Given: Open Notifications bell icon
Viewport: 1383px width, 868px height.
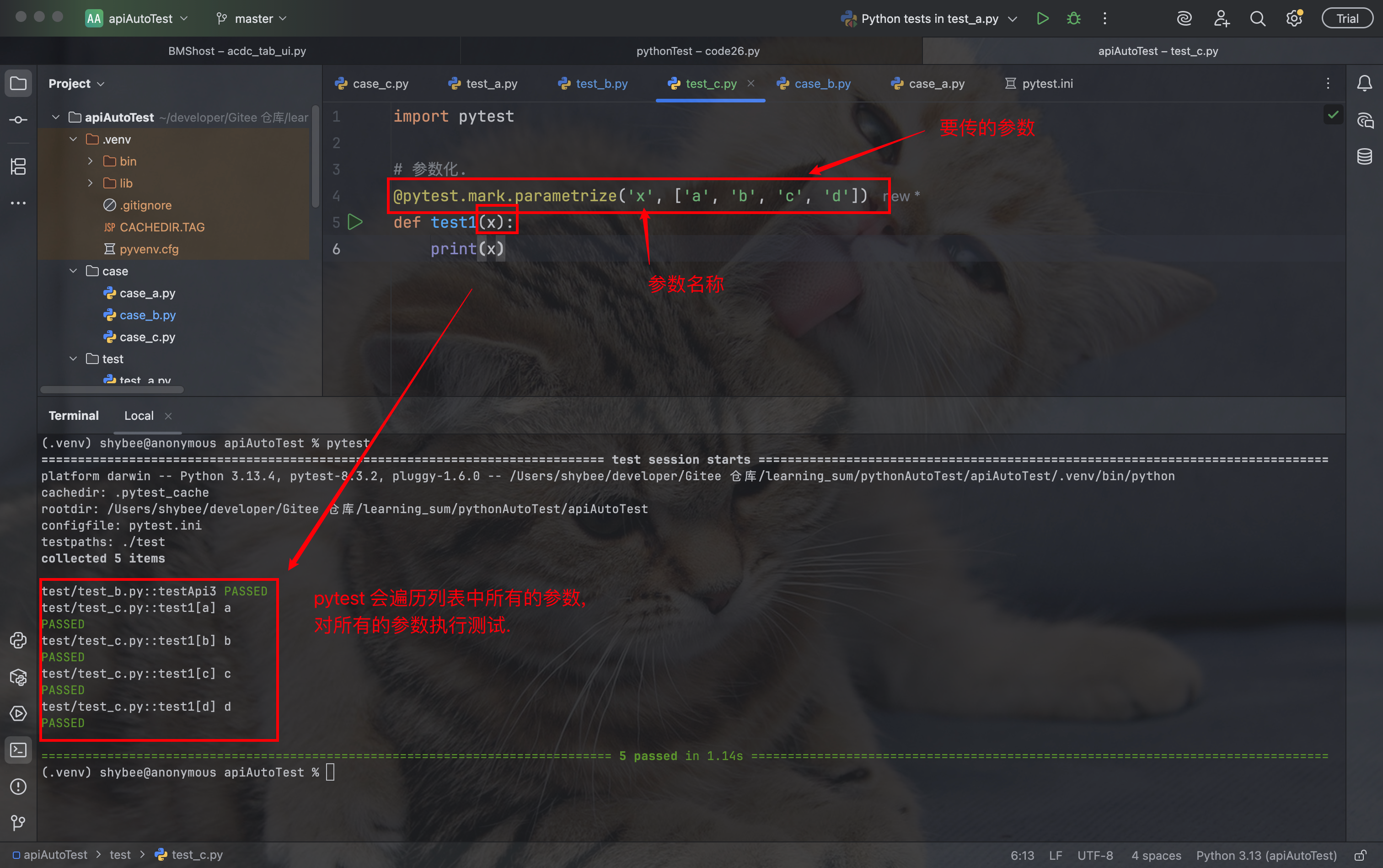Looking at the screenshot, I should [x=1365, y=84].
